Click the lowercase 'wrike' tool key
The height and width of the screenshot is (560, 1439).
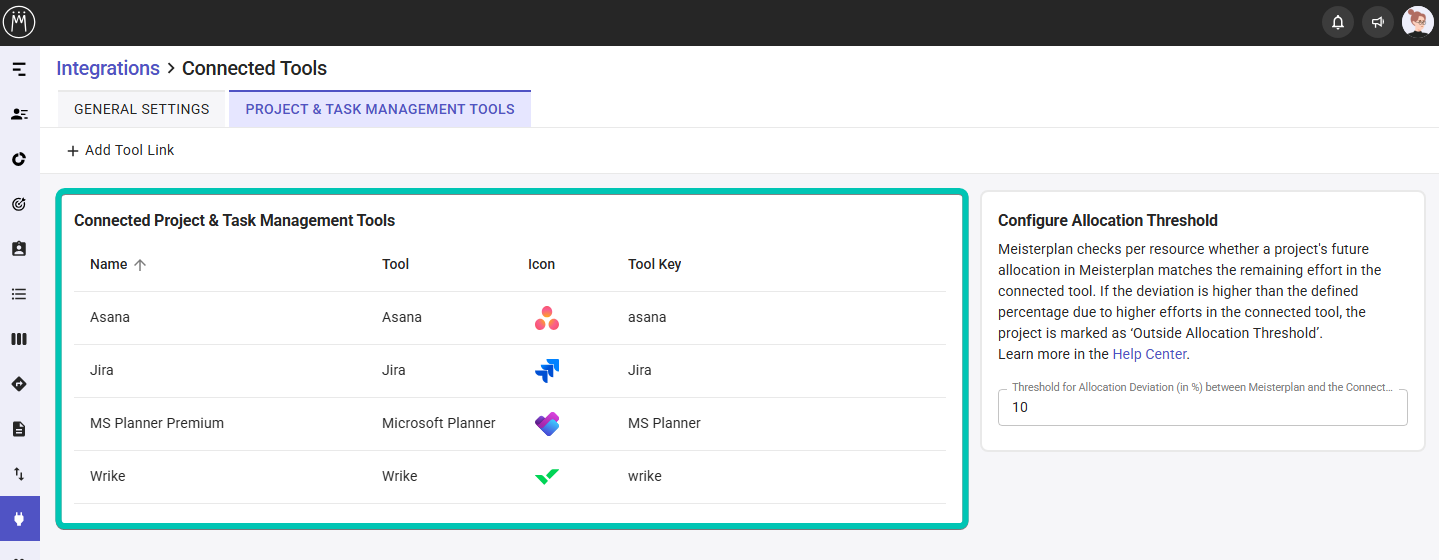645,476
